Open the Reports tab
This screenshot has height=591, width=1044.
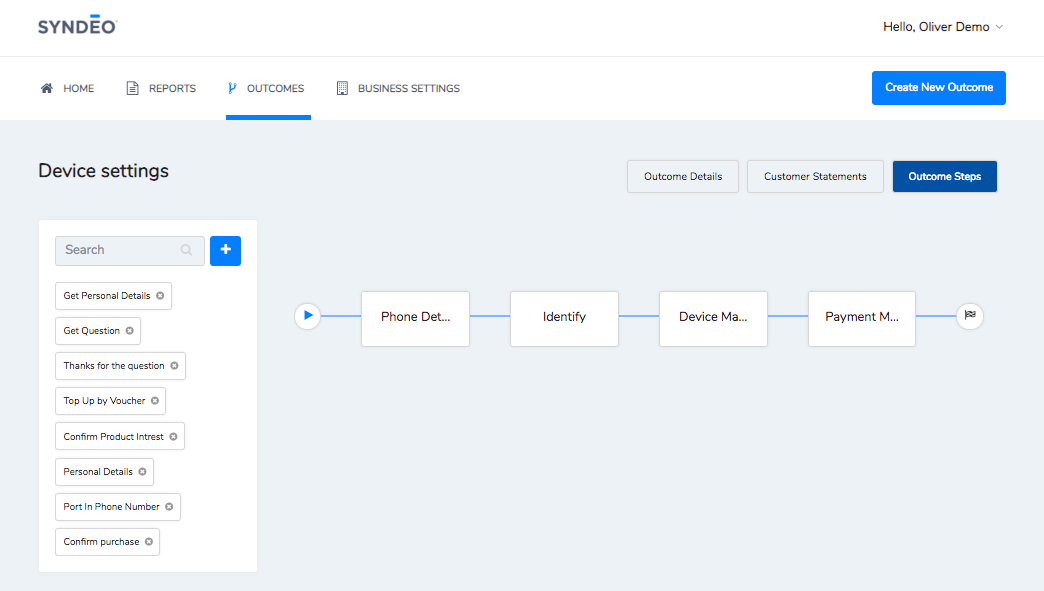161,88
